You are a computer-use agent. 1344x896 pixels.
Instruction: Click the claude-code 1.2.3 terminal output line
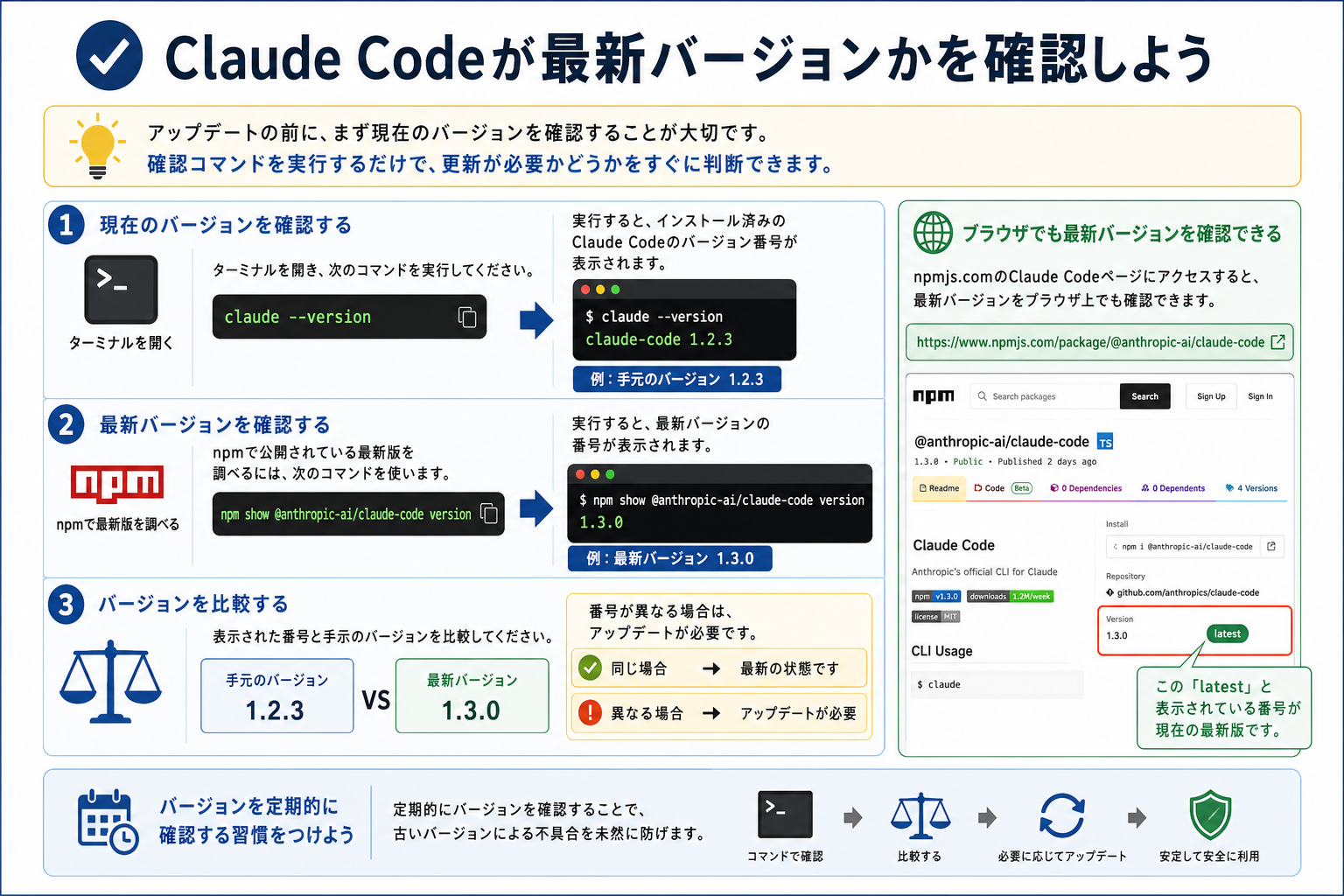(x=659, y=339)
